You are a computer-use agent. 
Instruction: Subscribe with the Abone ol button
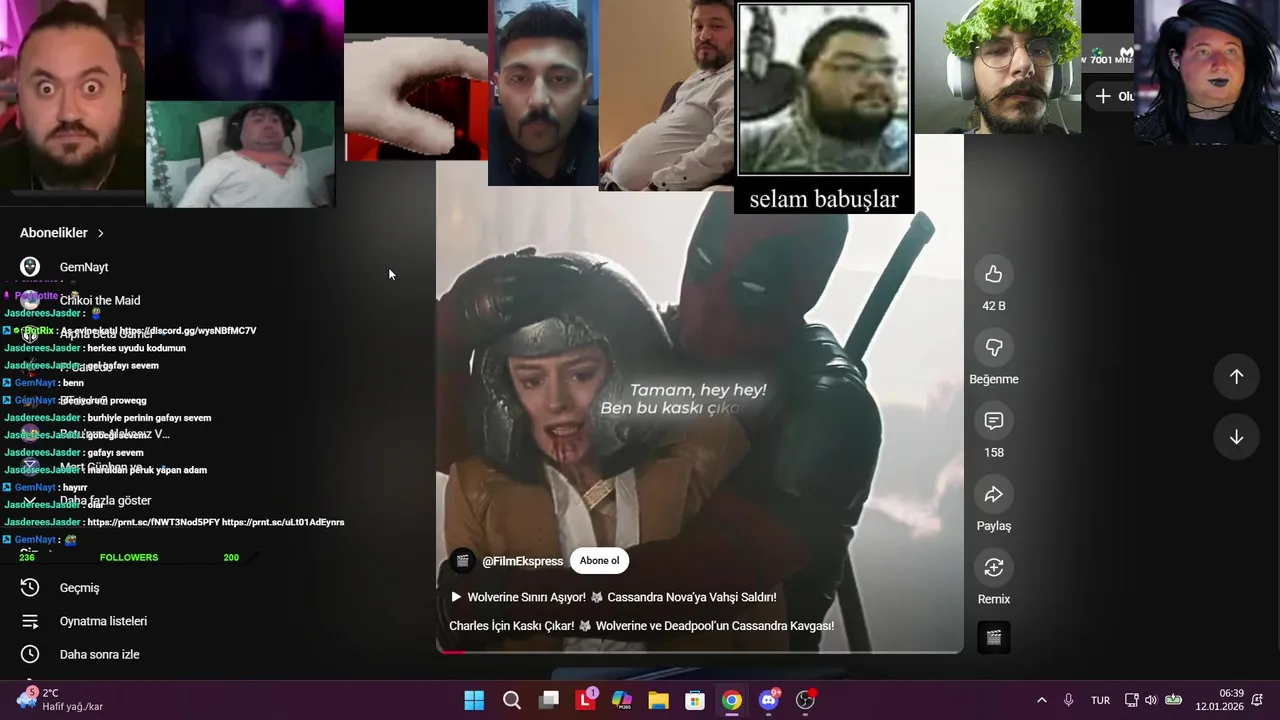click(599, 561)
